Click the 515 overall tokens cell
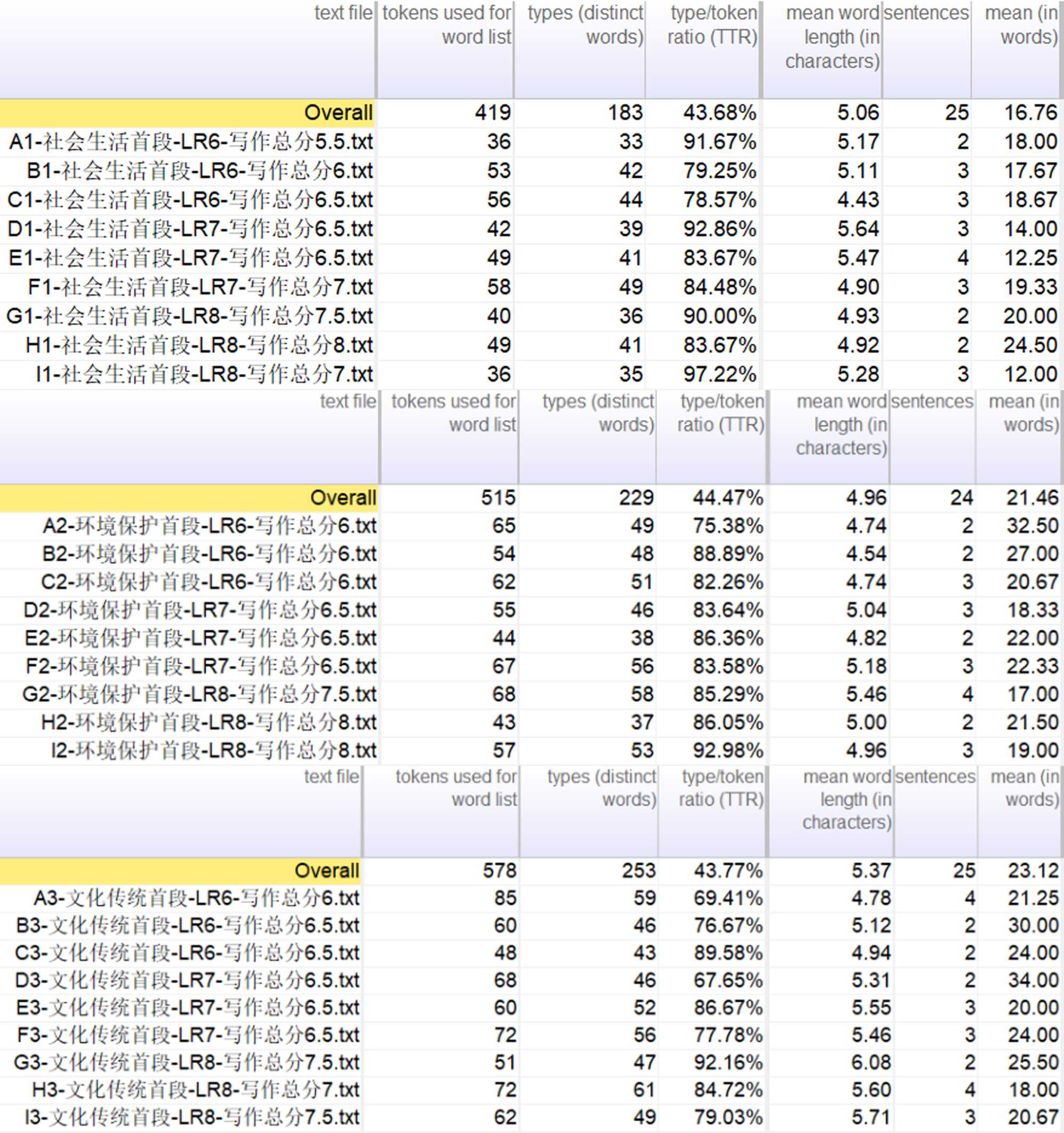1064x1133 pixels. point(497,497)
